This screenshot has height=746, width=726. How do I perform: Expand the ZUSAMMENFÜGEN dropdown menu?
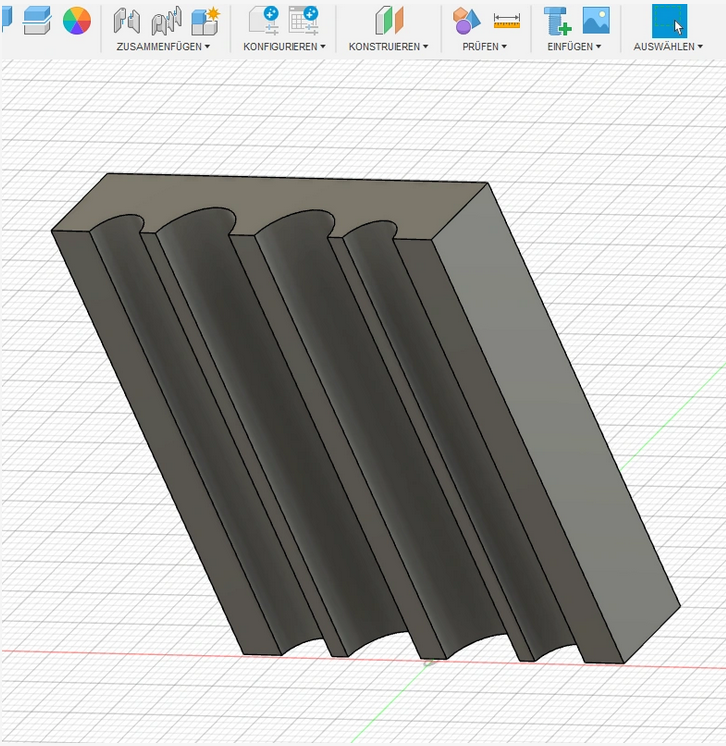pos(163,47)
